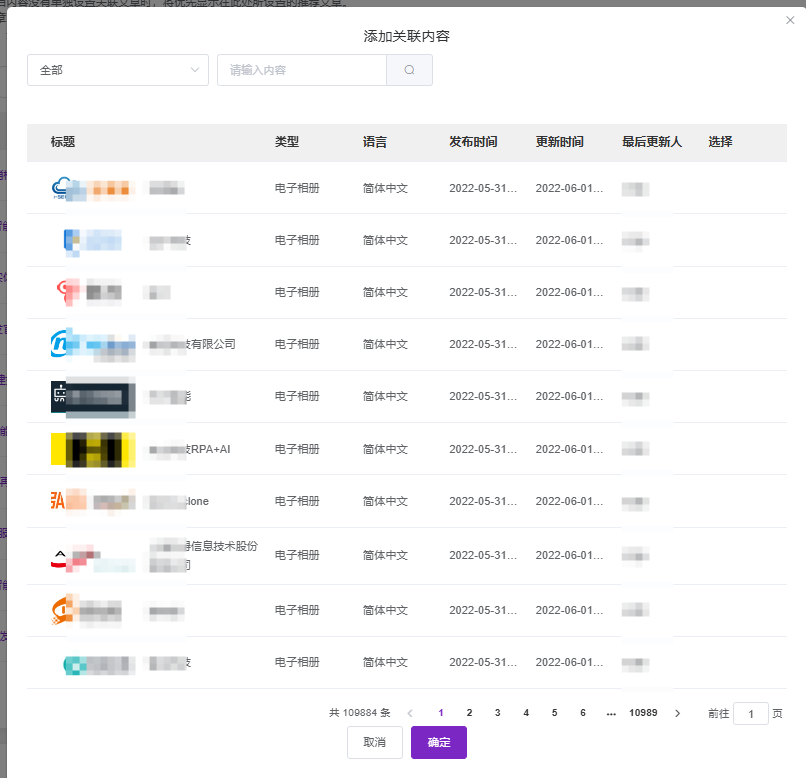
Task: Click the 发布时间 column header
Action: pos(473,142)
